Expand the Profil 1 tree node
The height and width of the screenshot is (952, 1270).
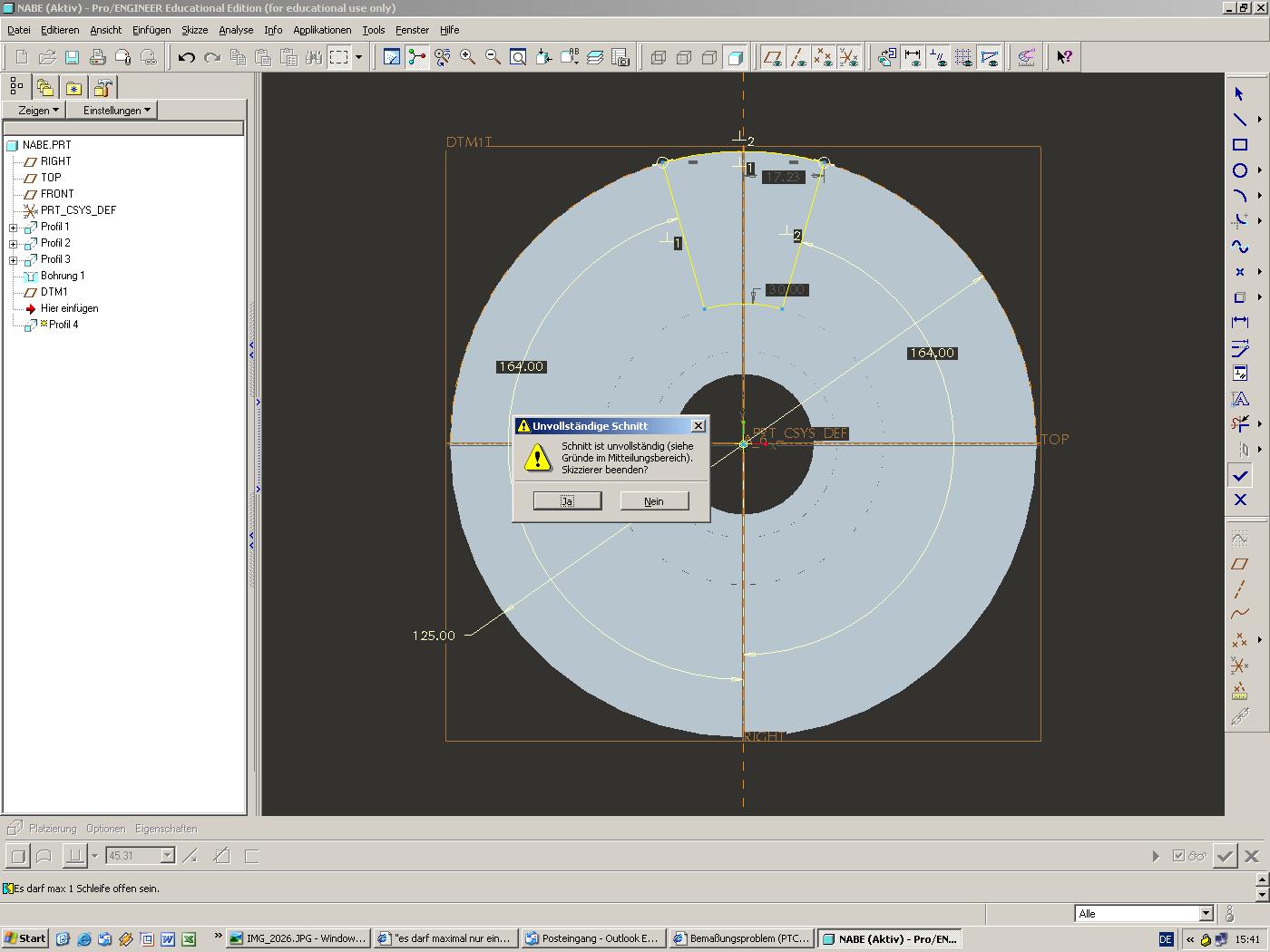coord(14,228)
